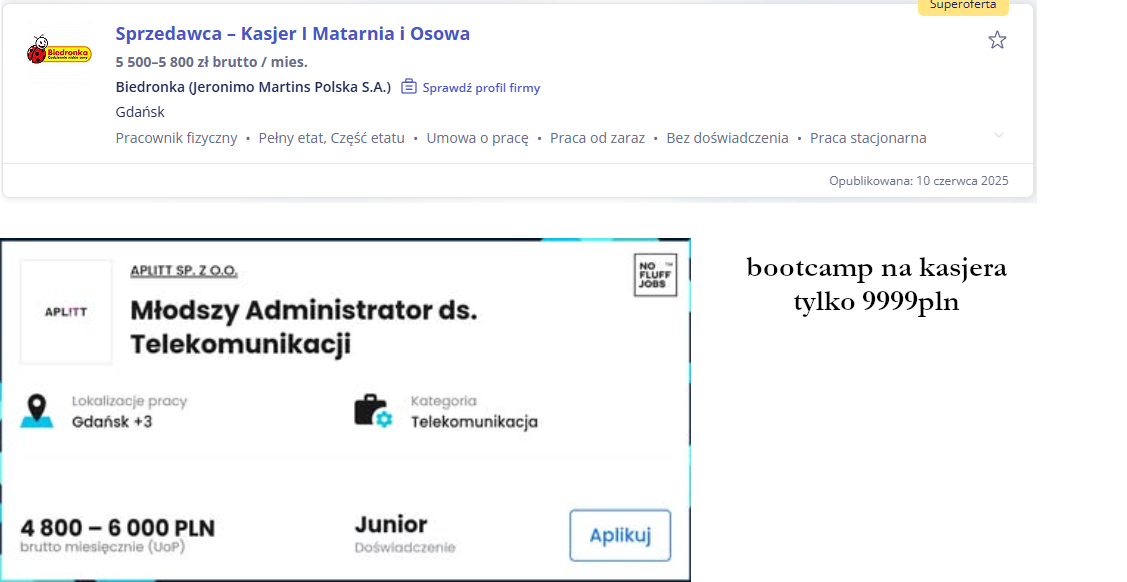Click the Umowa o pracę tag
The height and width of the screenshot is (582, 1127).
477,138
